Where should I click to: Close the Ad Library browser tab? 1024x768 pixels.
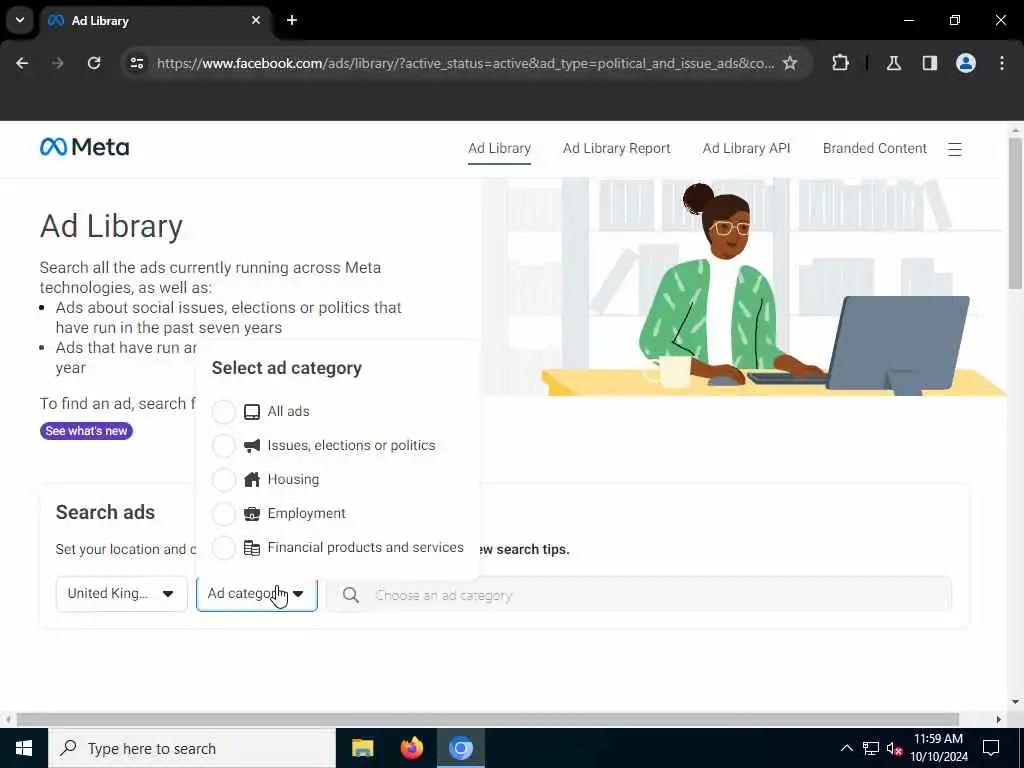point(256,20)
